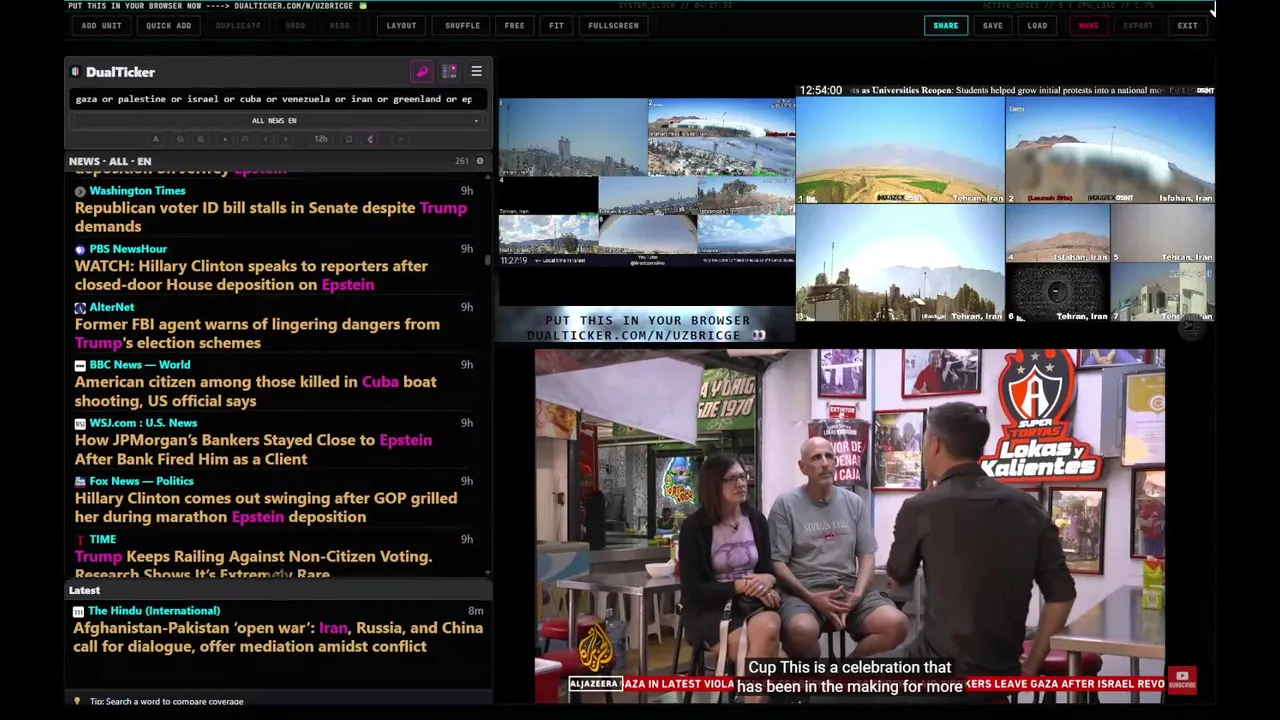Click the pink key icon in DualTicker
Viewport: 1280px width, 720px height.
tap(422, 72)
